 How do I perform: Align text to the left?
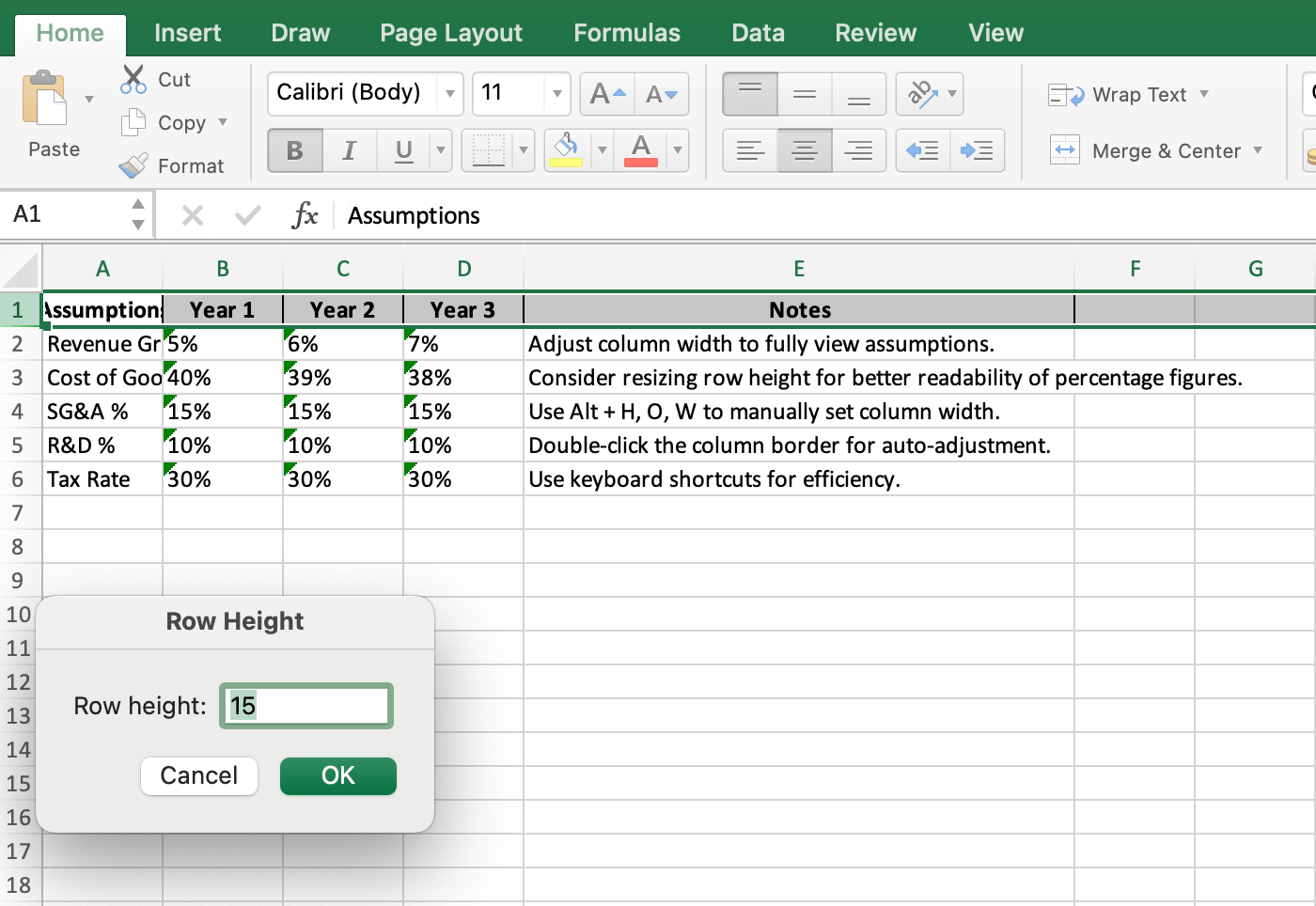[x=749, y=150]
